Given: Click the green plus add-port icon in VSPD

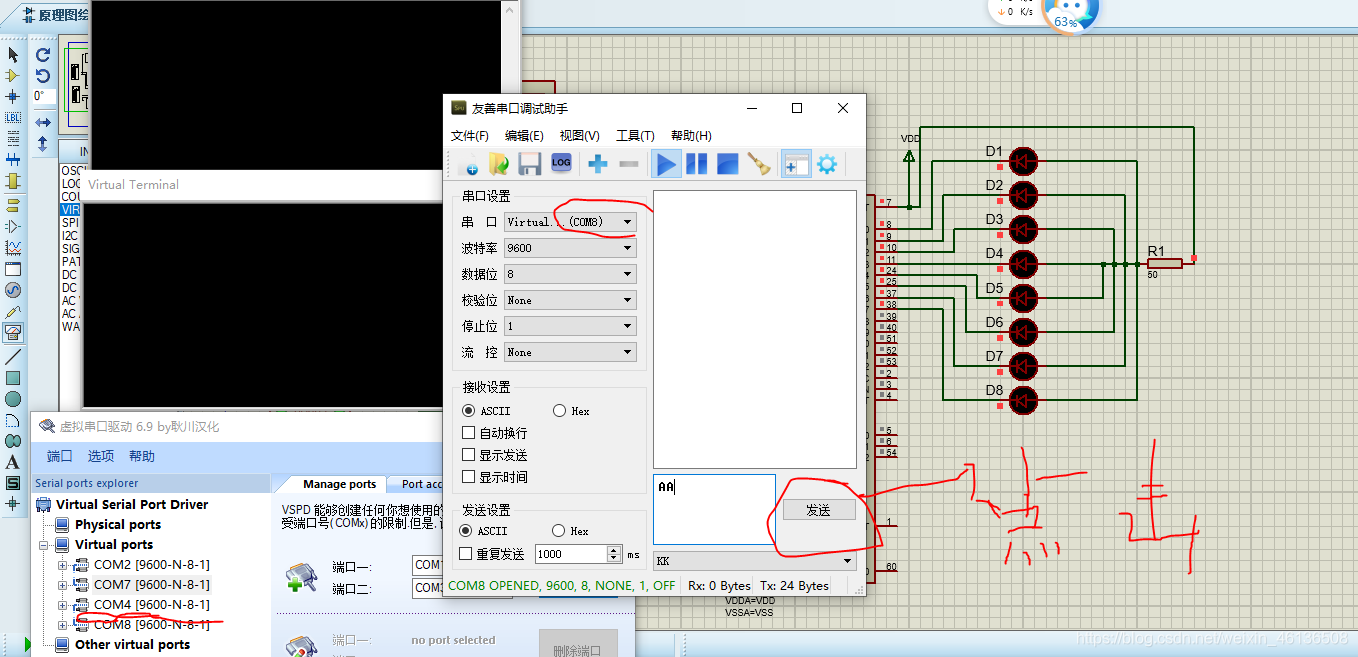Looking at the screenshot, I should pos(301,576).
